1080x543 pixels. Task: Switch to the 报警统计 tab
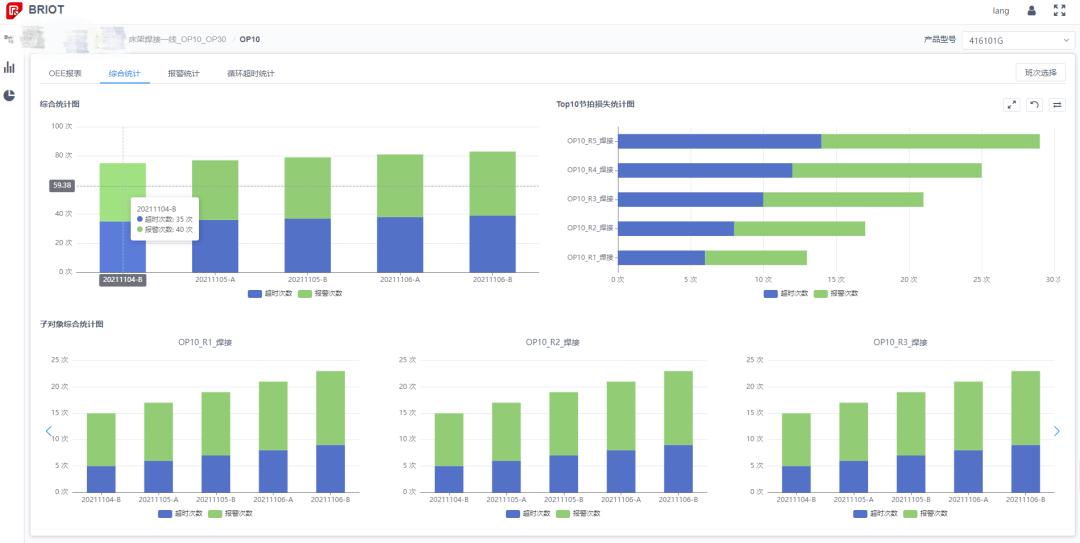click(x=183, y=73)
